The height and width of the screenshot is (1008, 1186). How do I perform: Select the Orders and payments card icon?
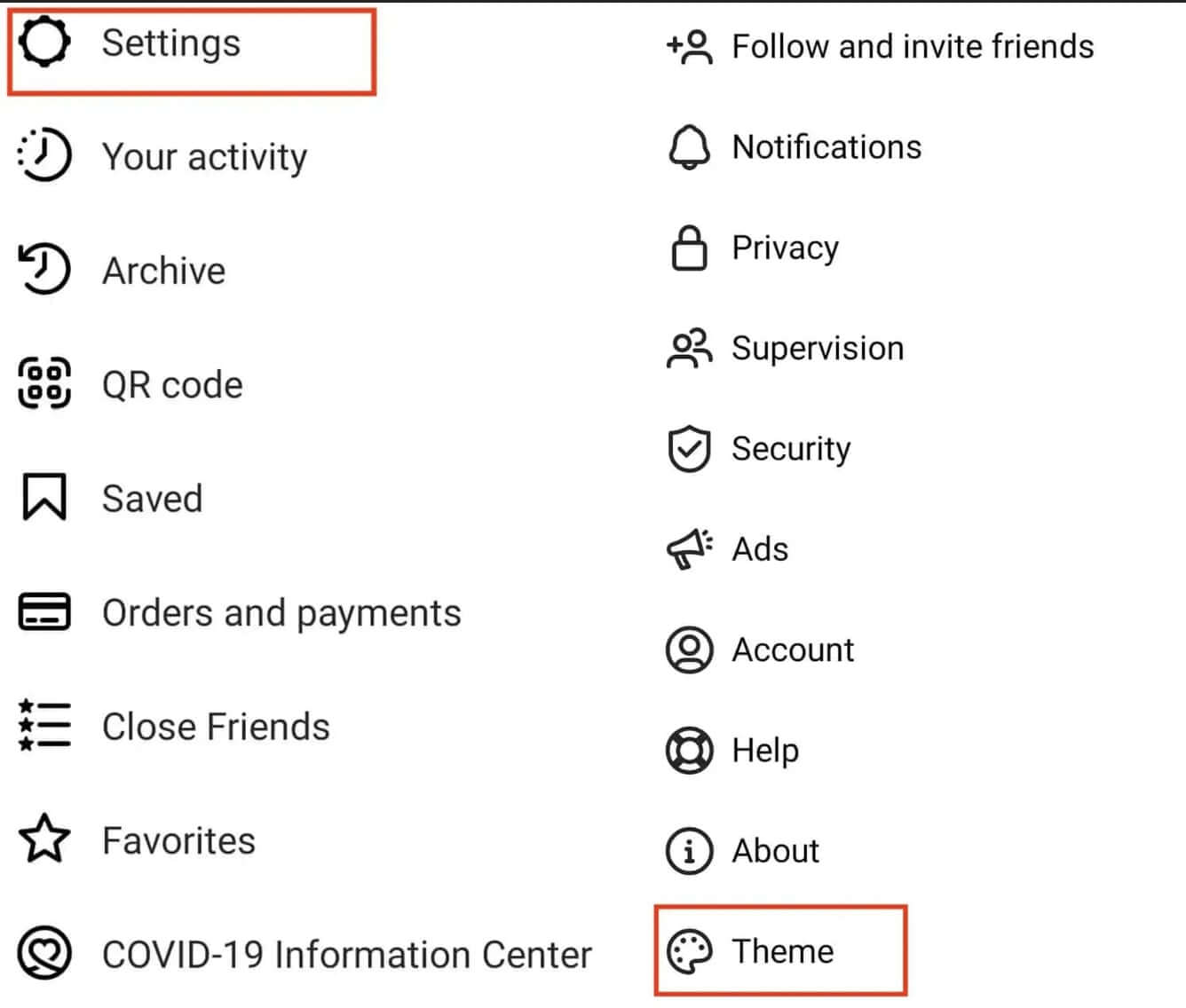43,612
